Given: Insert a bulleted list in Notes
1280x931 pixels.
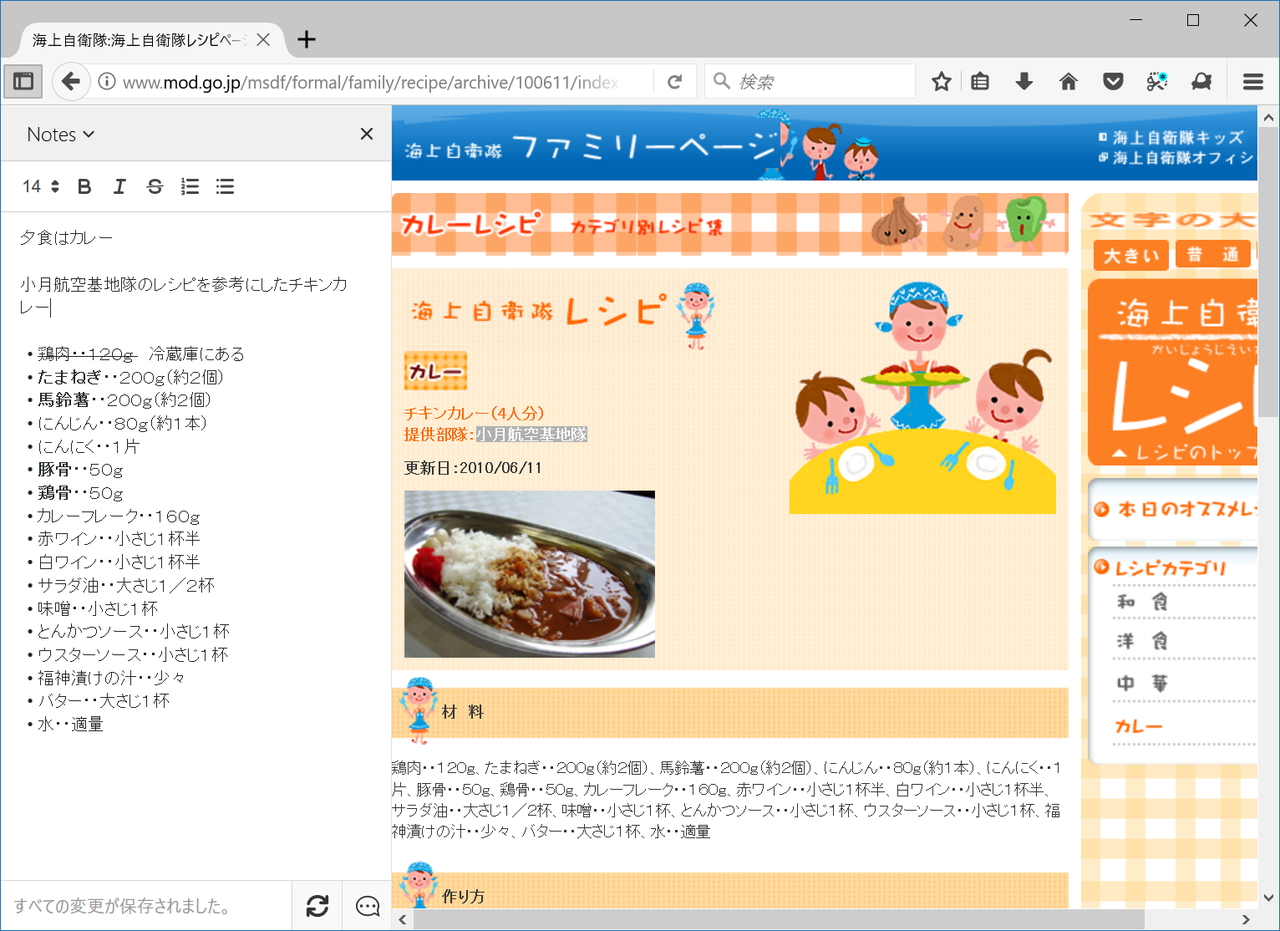Looking at the screenshot, I should tap(224, 186).
